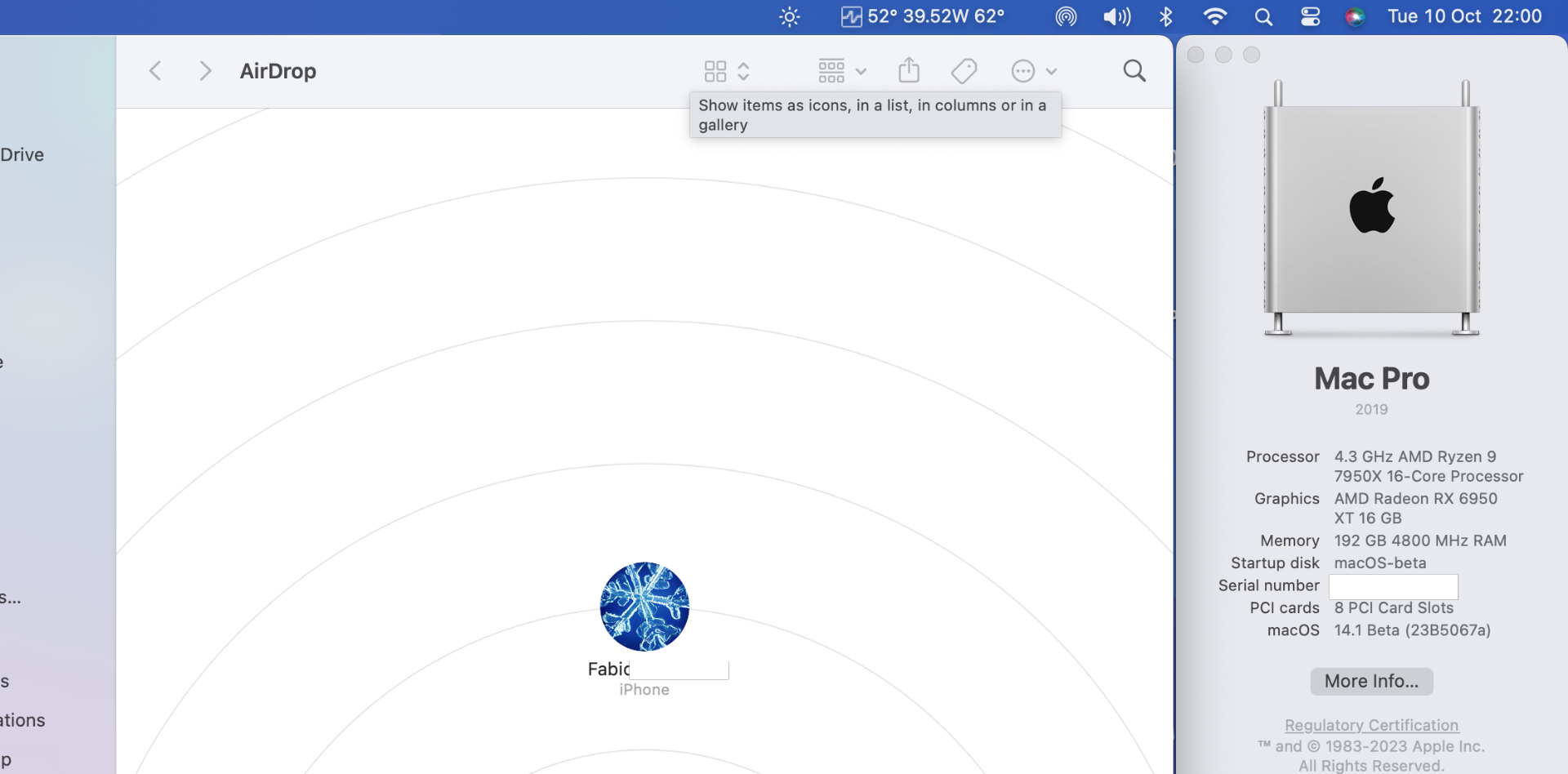This screenshot has width=1568, height=774.
Task: Click the More Info... button
Action: click(1372, 681)
